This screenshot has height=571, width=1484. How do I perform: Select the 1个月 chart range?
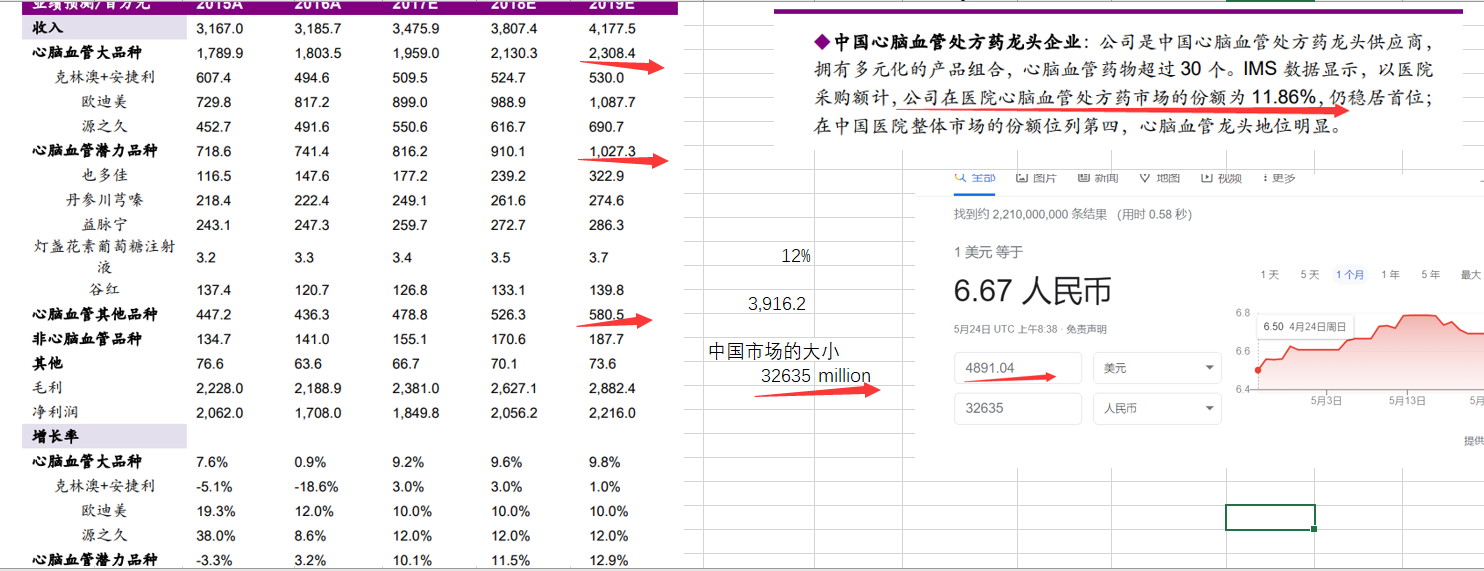pos(1350,274)
